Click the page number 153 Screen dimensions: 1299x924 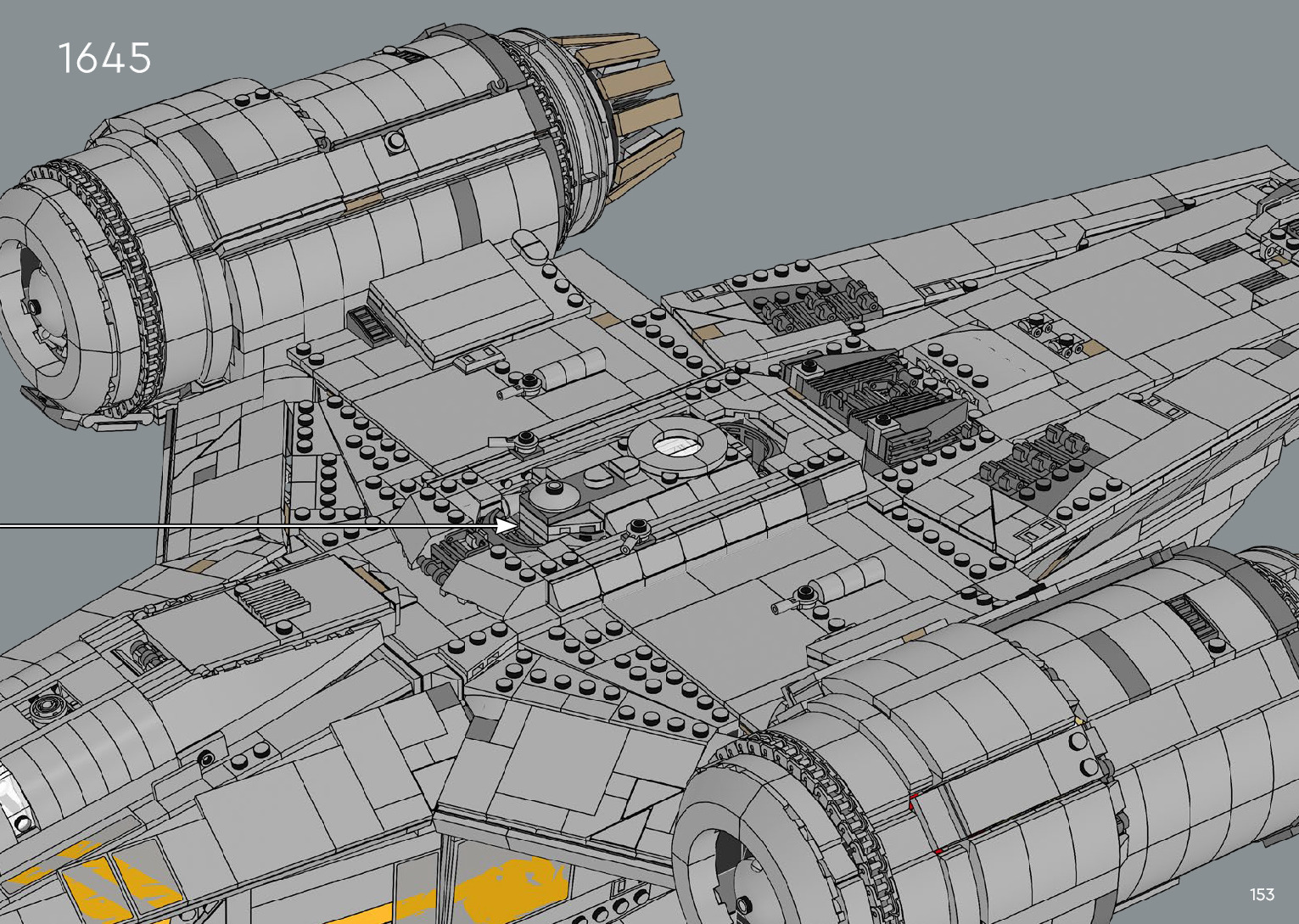coord(1262,894)
